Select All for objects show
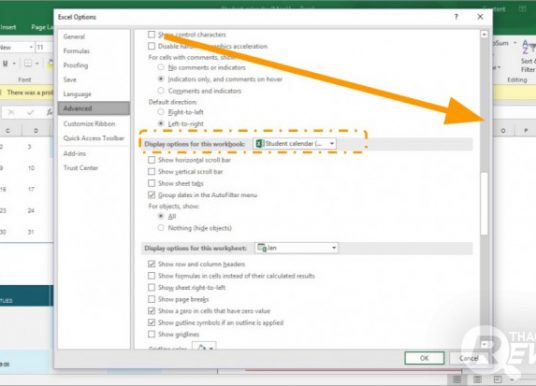 (161, 216)
